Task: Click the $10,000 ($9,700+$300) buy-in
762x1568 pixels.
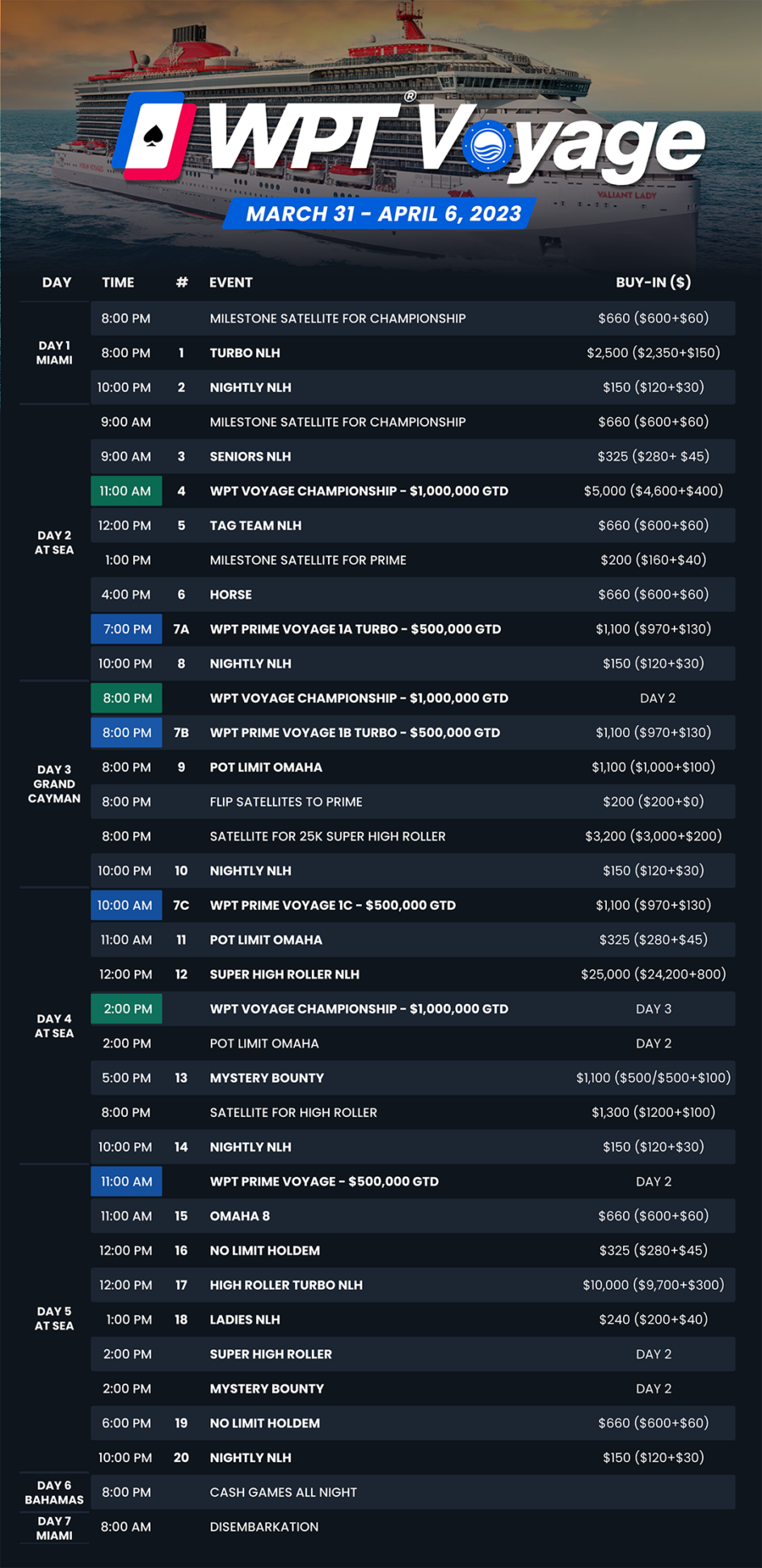Action: coord(653,1285)
